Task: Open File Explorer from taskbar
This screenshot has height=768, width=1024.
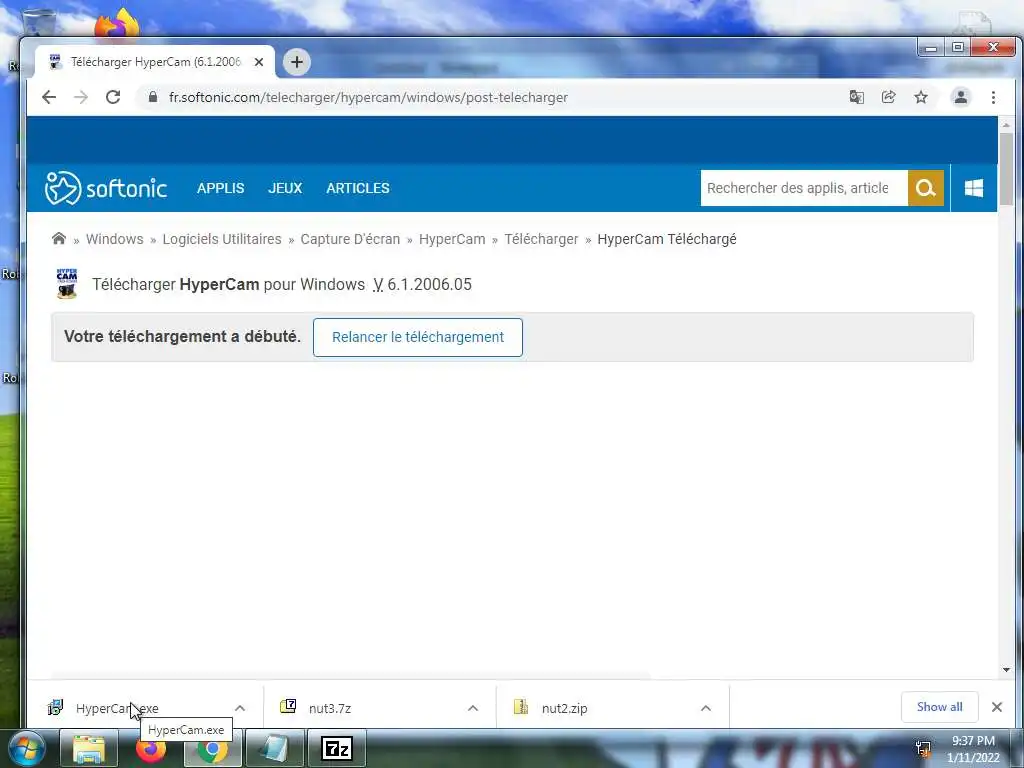Action: [89, 748]
